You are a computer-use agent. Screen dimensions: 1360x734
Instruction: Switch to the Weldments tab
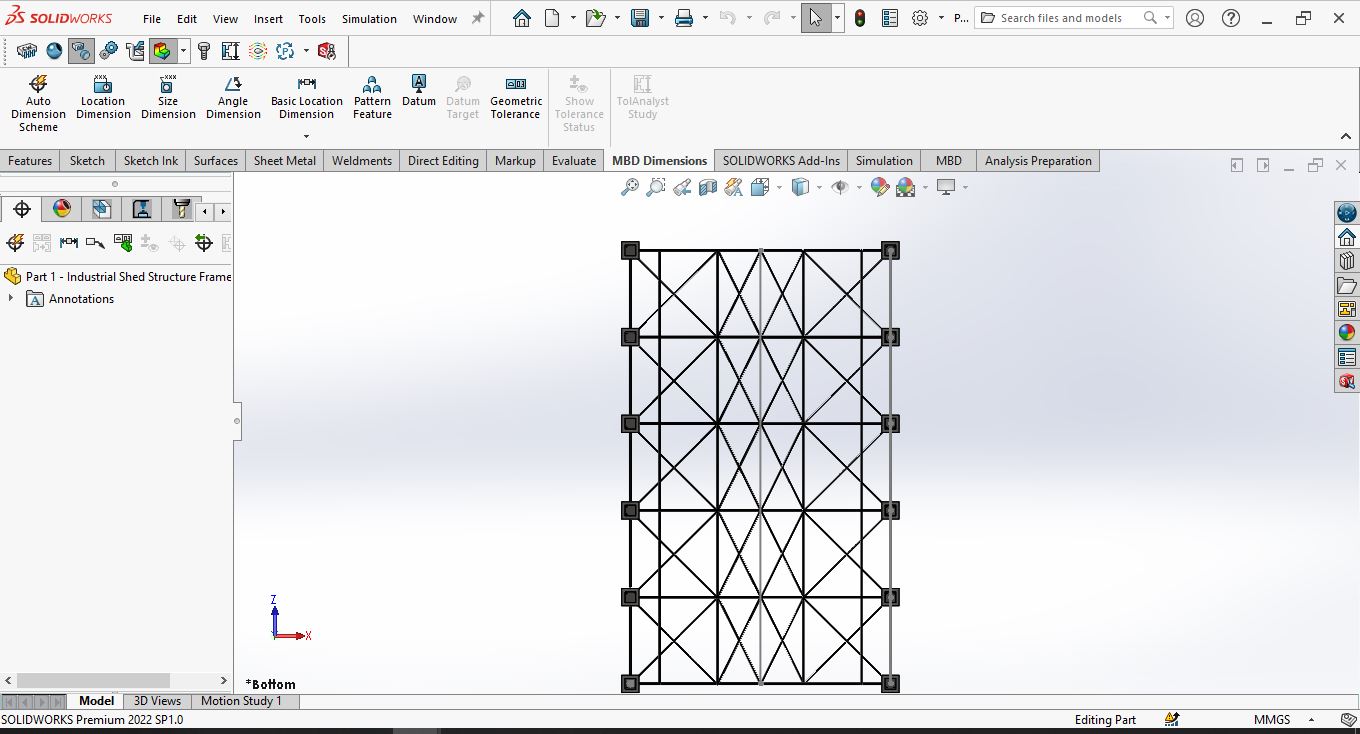click(362, 160)
